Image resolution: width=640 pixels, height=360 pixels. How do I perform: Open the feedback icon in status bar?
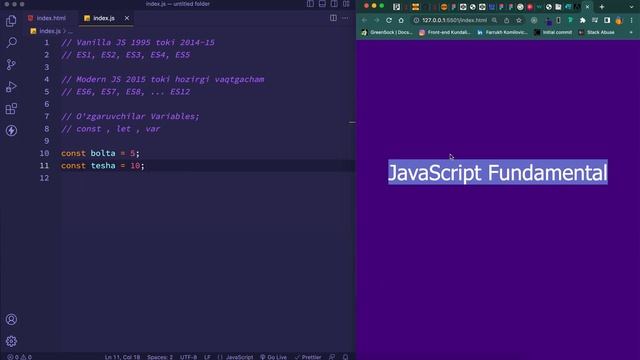(332, 357)
